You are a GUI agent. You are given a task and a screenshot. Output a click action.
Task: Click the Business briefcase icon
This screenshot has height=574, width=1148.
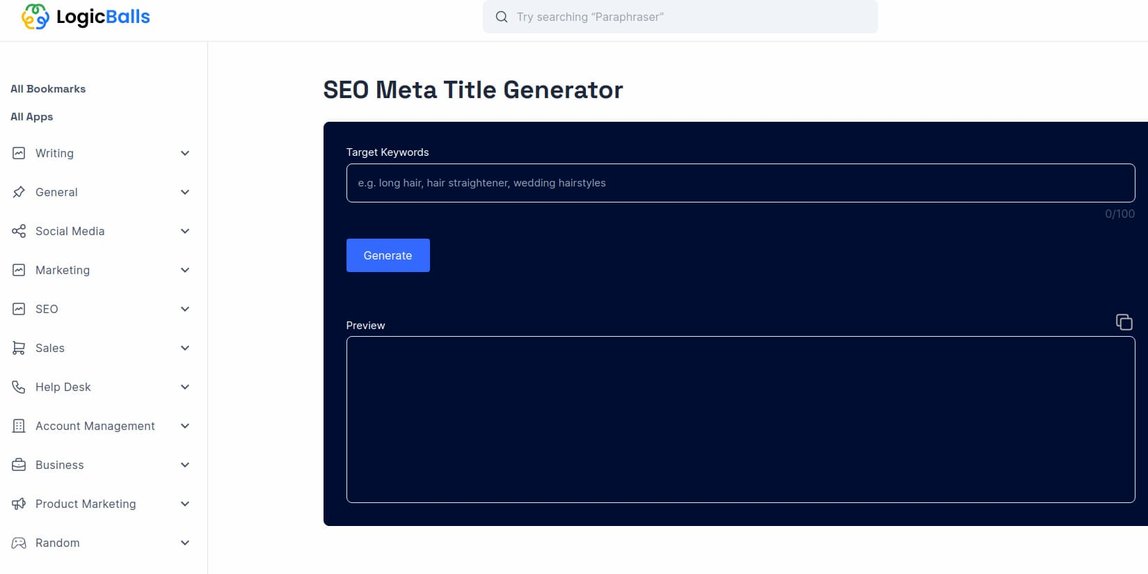(19, 465)
